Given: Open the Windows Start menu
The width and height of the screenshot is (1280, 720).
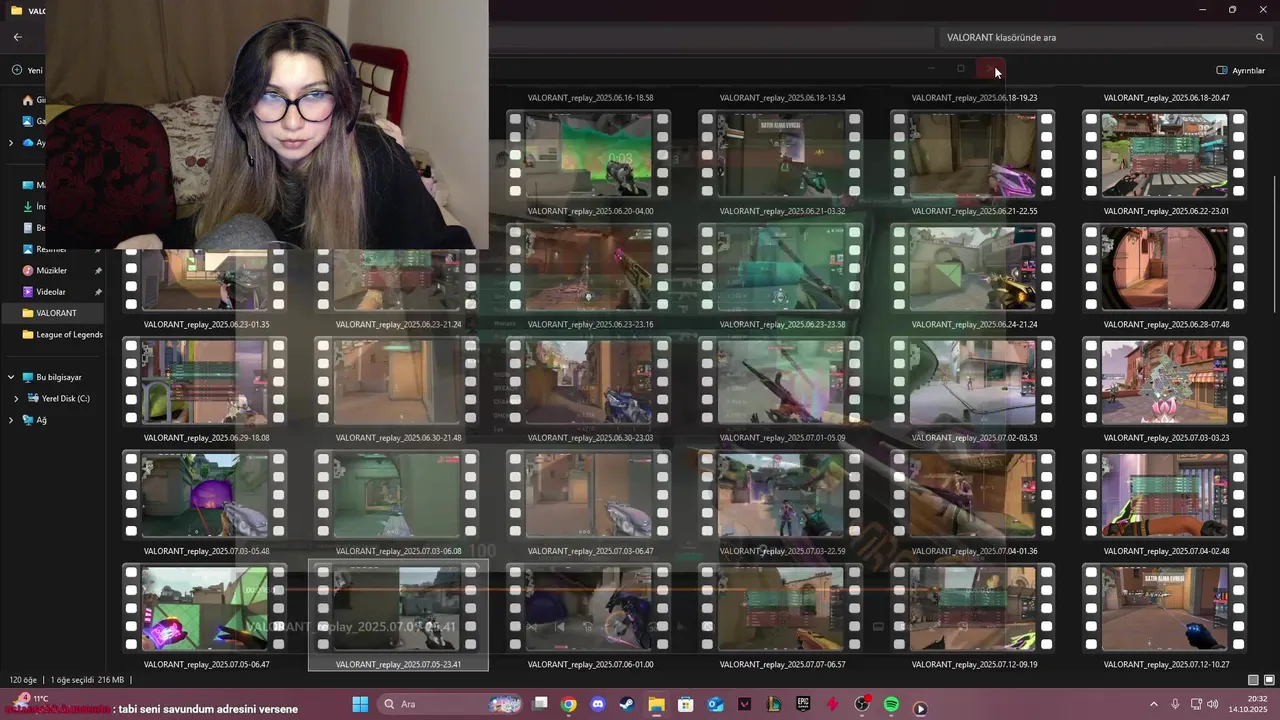Looking at the screenshot, I should 360,704.
